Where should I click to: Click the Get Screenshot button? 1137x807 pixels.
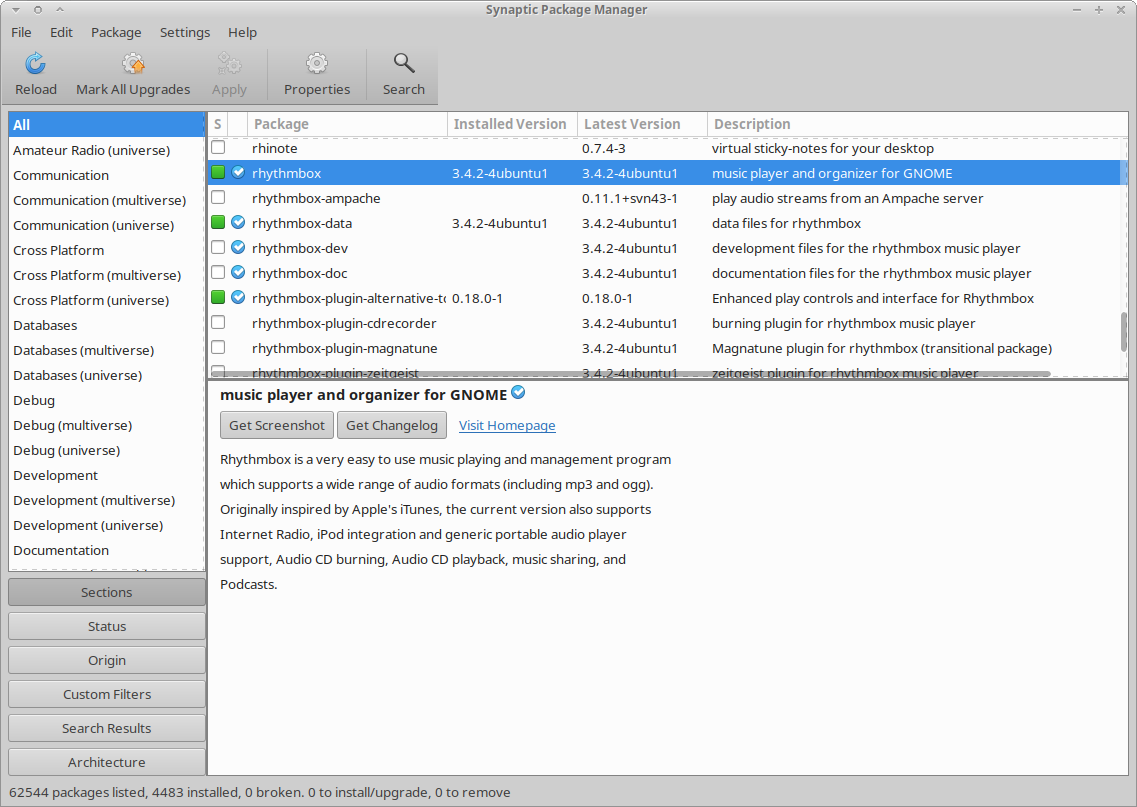277,426
